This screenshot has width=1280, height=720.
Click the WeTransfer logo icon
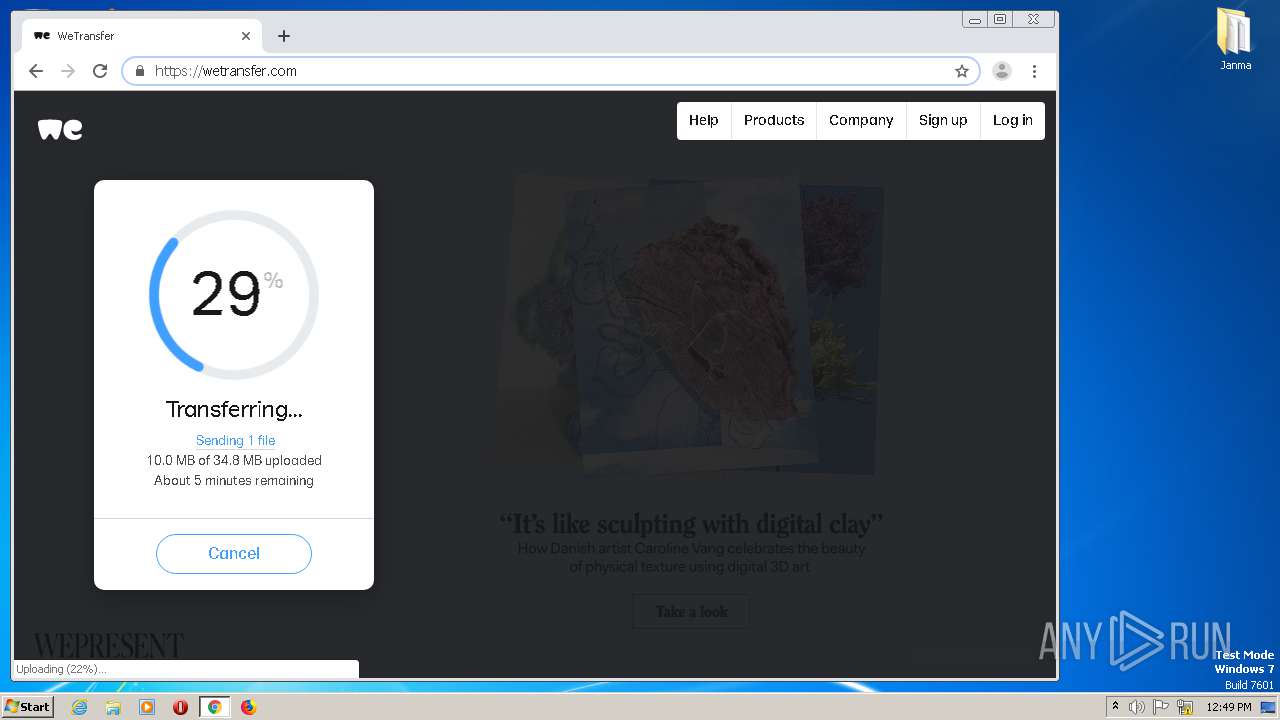pos(60,129)
